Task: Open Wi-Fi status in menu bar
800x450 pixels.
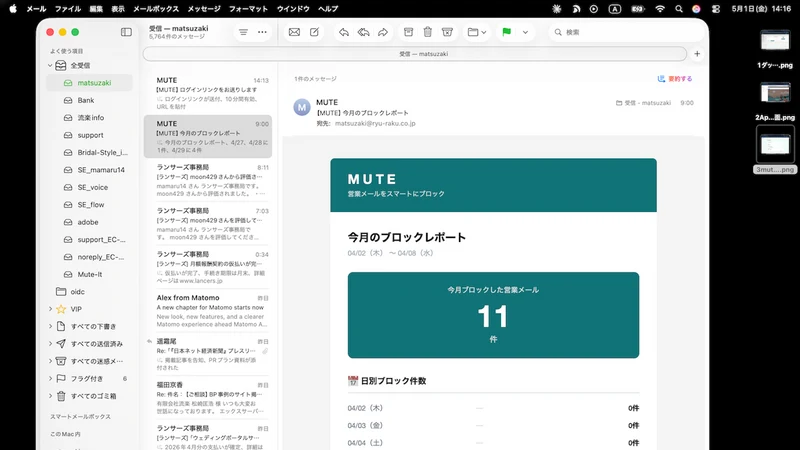Action: (660, 9)
